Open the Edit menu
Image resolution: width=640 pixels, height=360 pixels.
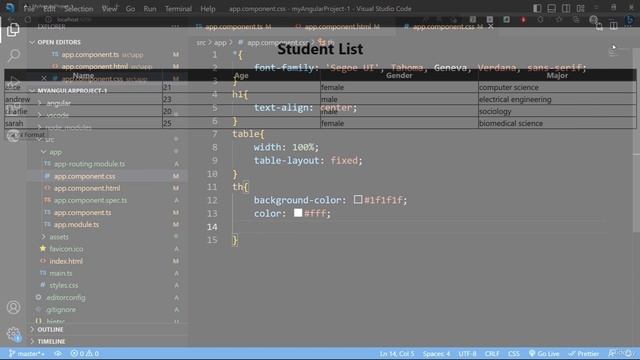click(49, 9)
